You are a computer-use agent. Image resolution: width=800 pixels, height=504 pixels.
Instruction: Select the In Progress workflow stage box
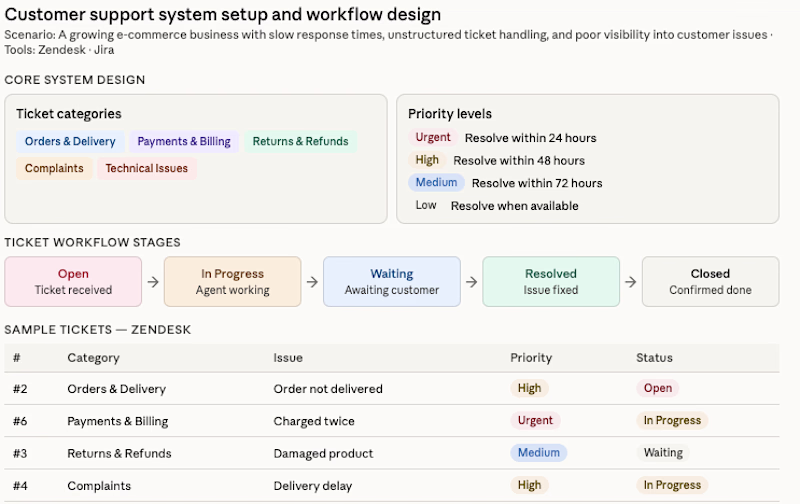click(232, 281)
